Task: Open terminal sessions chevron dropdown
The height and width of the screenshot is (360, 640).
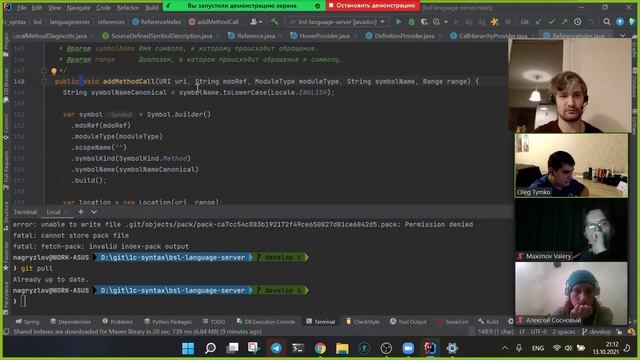Action: pos(94,212)
